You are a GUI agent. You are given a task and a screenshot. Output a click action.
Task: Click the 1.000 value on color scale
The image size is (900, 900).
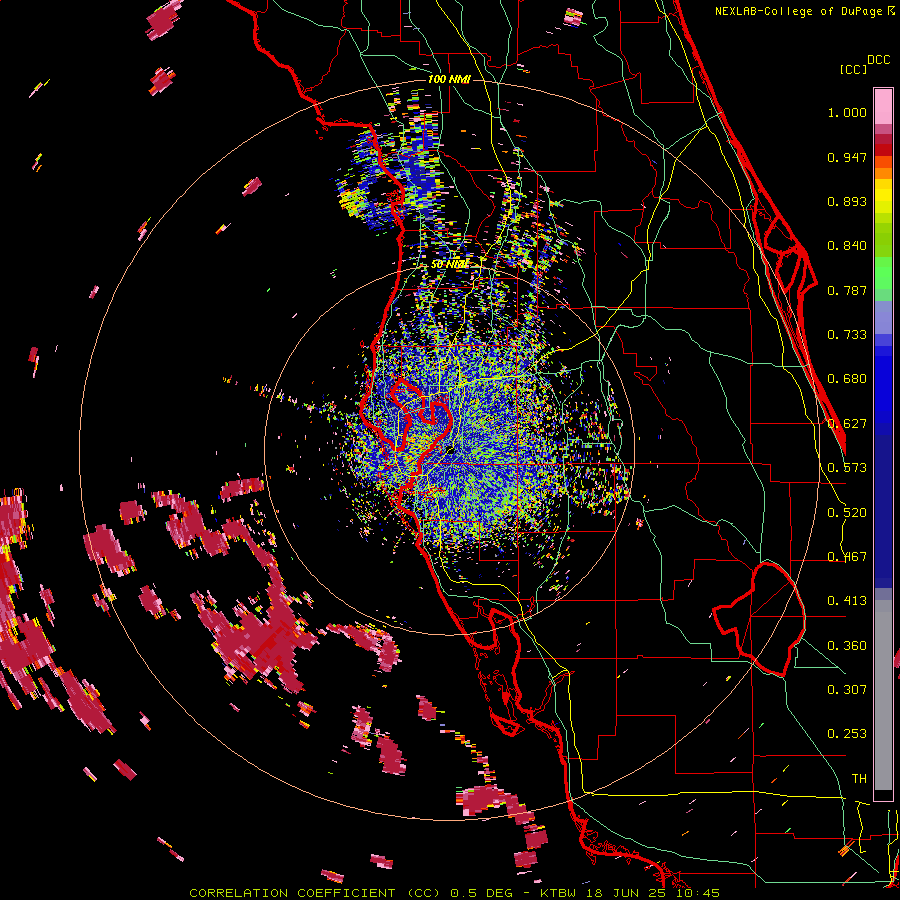coord(847,112)
